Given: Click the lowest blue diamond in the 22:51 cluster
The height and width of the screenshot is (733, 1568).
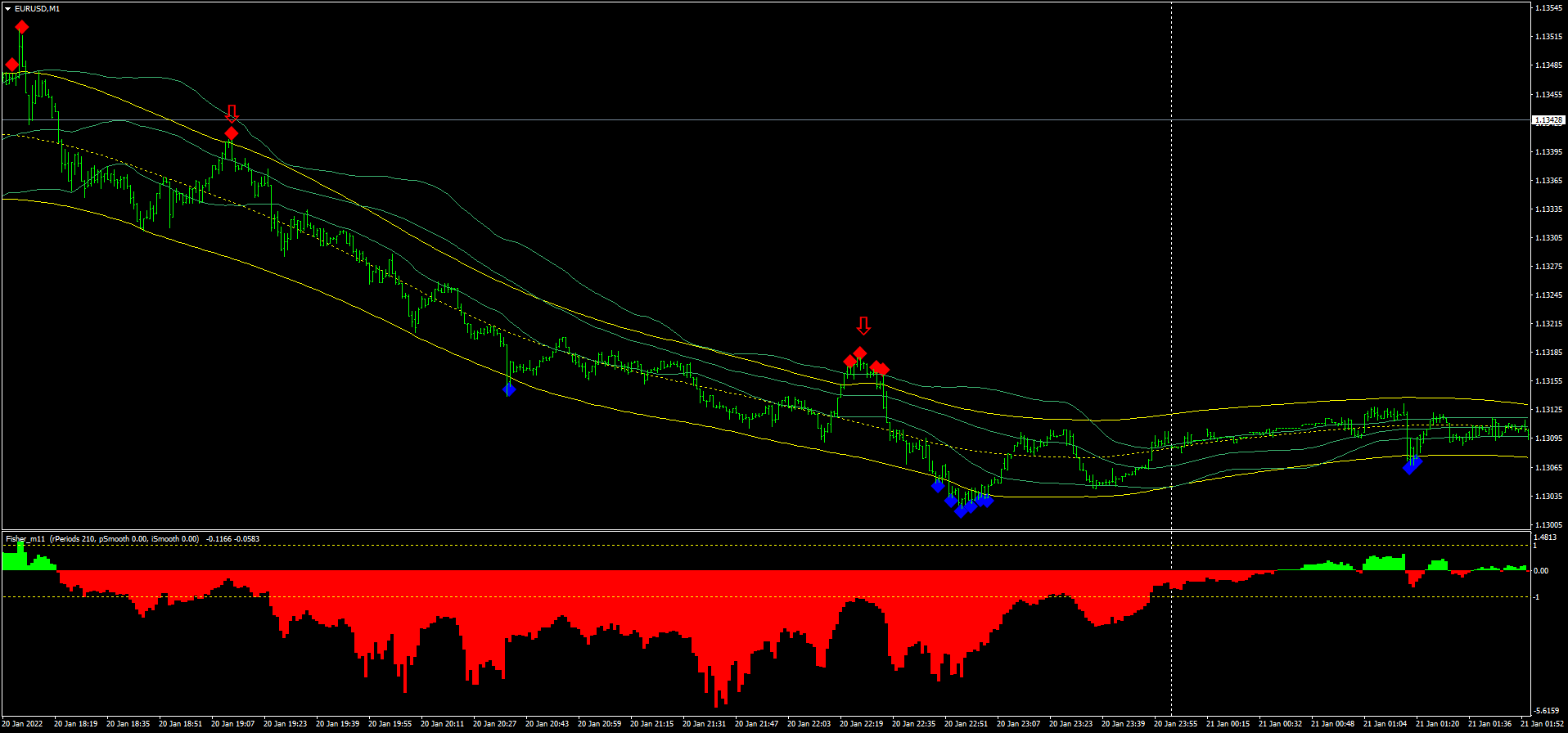Looking at the screenshot, I should coord(961,511).
